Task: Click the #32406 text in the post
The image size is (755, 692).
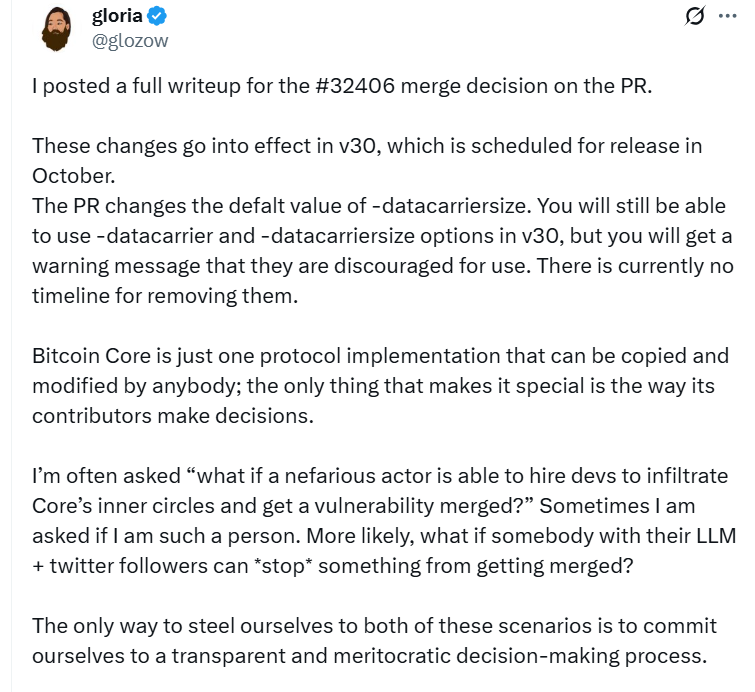Action: click(356, 86)
